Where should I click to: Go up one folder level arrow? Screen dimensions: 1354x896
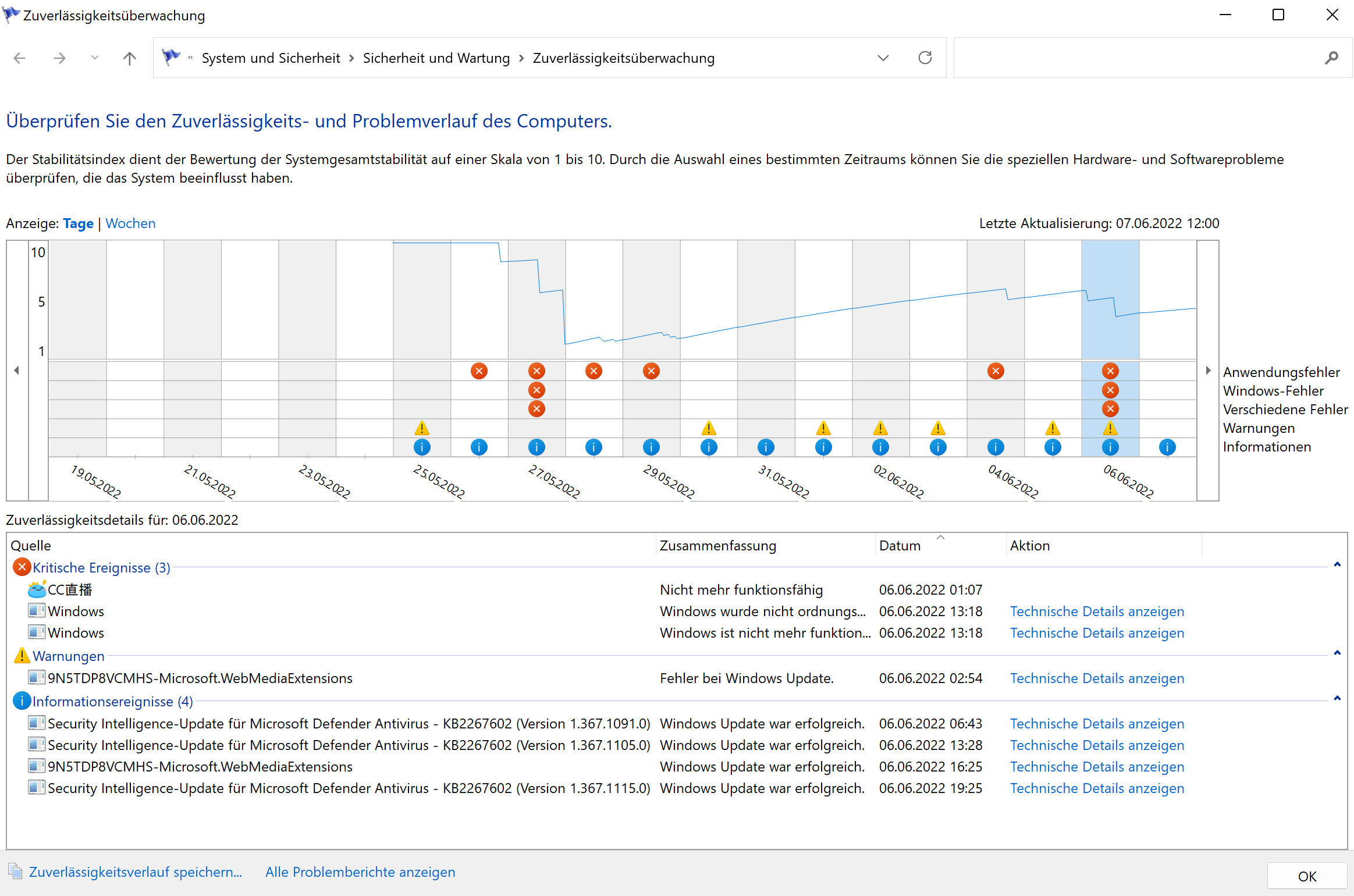(x=130, y=58)
